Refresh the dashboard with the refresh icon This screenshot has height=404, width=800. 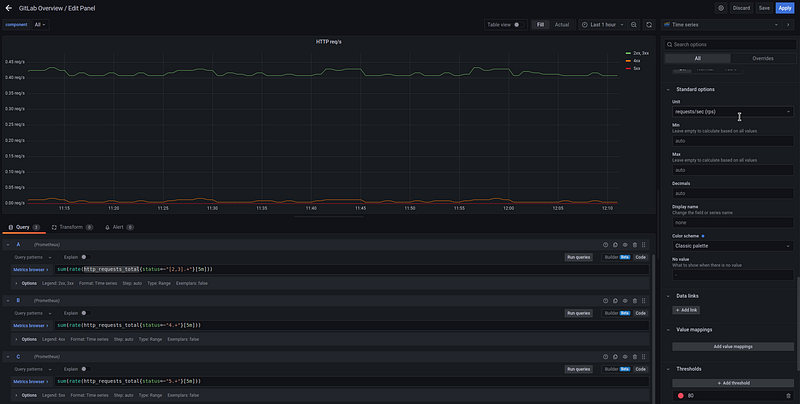pyautogui.click(x=649, y=24)
